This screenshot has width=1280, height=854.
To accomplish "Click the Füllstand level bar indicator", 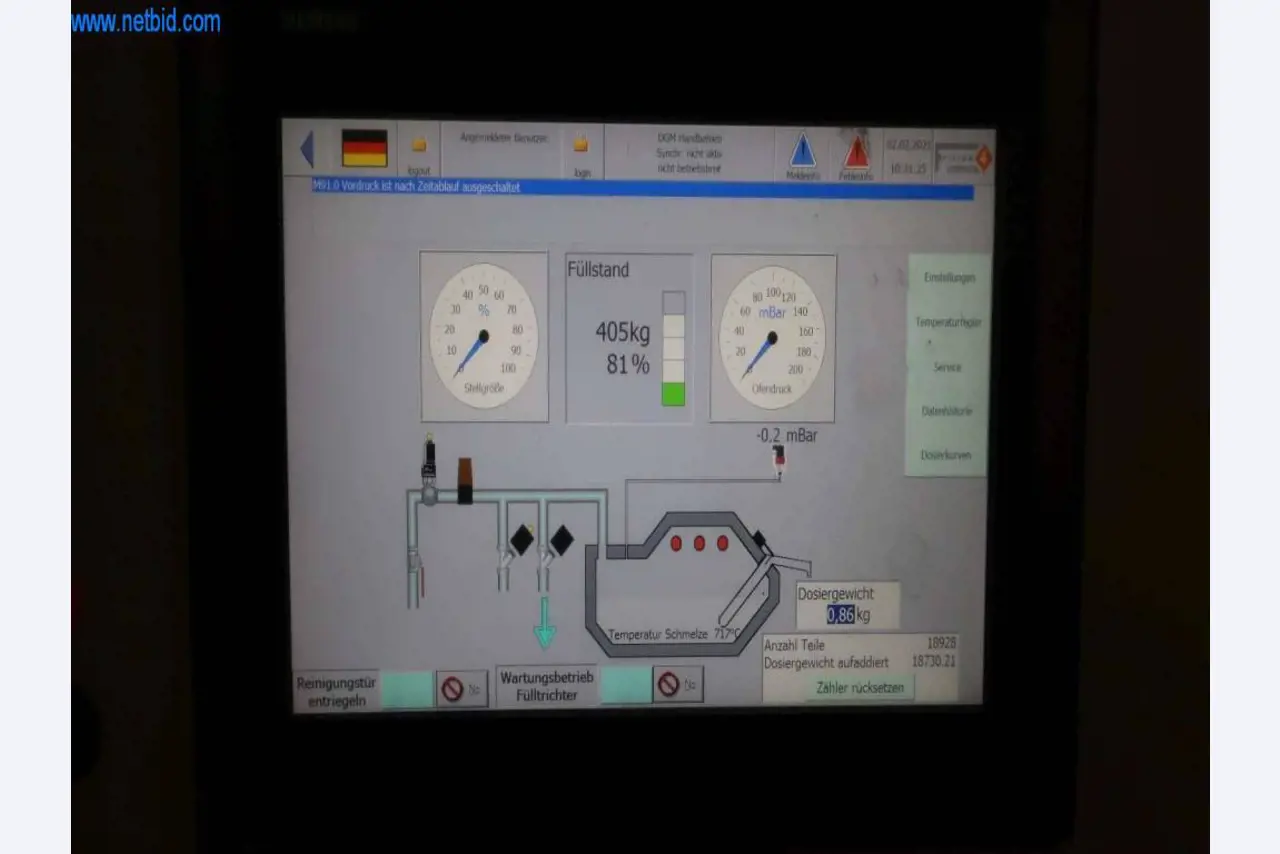I will (x=673, y=348).
